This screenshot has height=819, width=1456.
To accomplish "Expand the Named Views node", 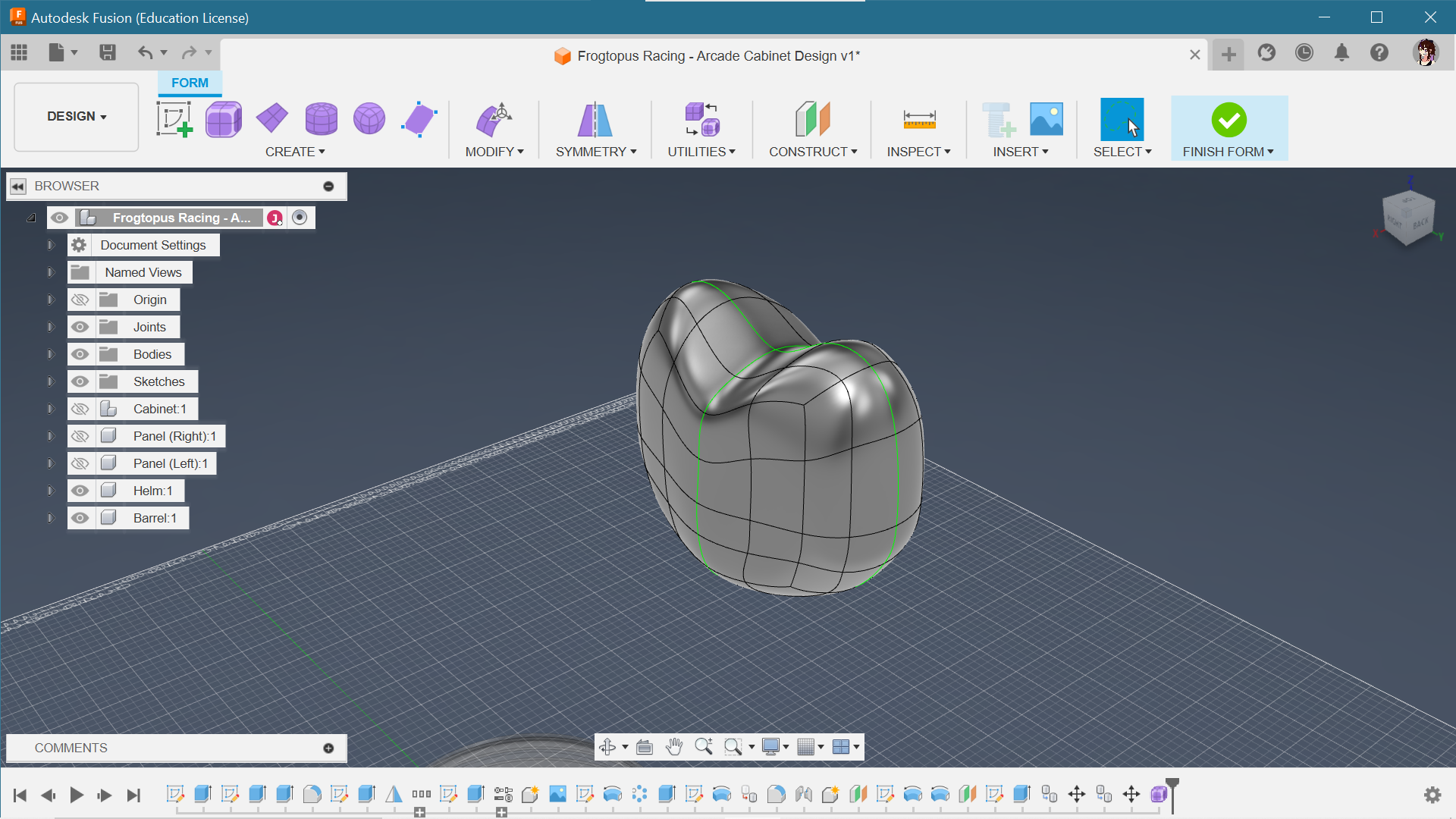I will (x=51, y=272).
